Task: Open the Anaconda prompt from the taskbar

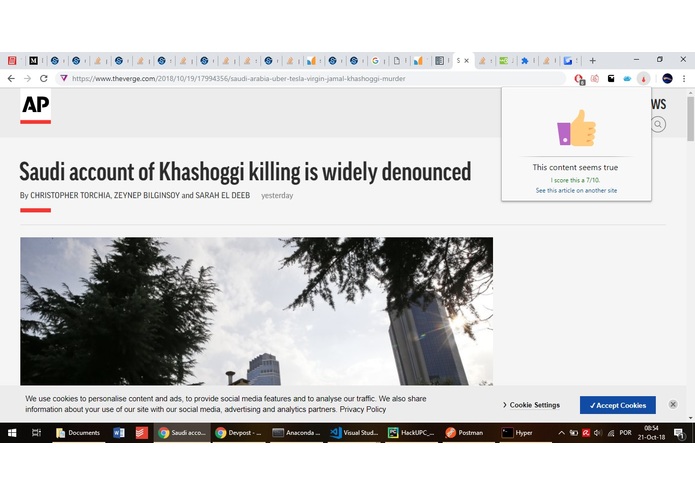Action: 296,433
